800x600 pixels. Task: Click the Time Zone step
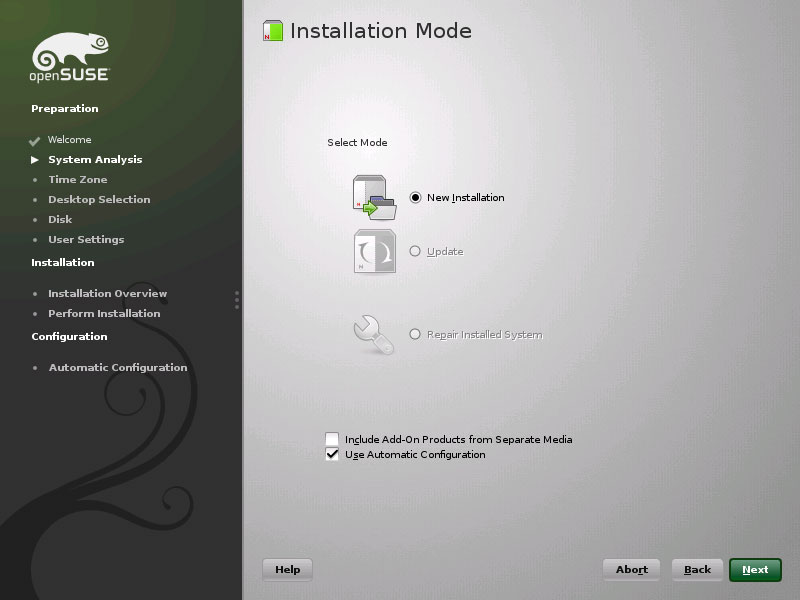click(x=78, y=179)
